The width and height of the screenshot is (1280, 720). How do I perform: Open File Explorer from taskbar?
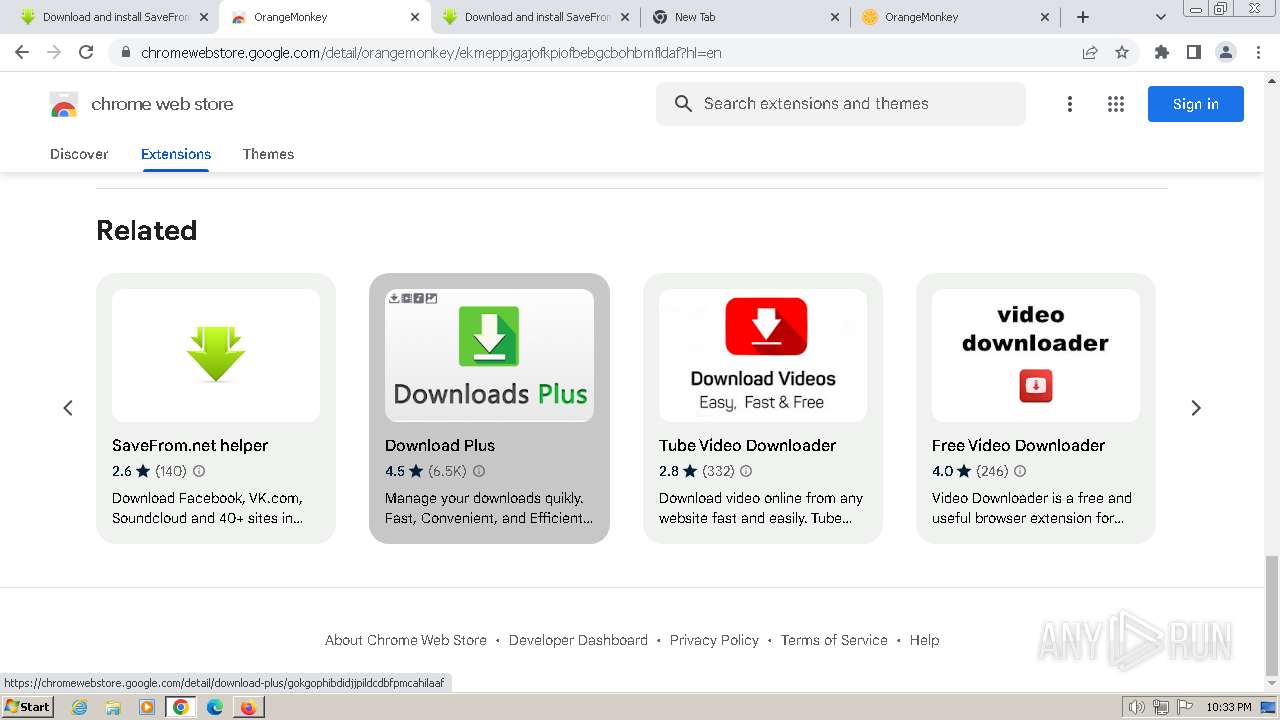coord(113,707)
